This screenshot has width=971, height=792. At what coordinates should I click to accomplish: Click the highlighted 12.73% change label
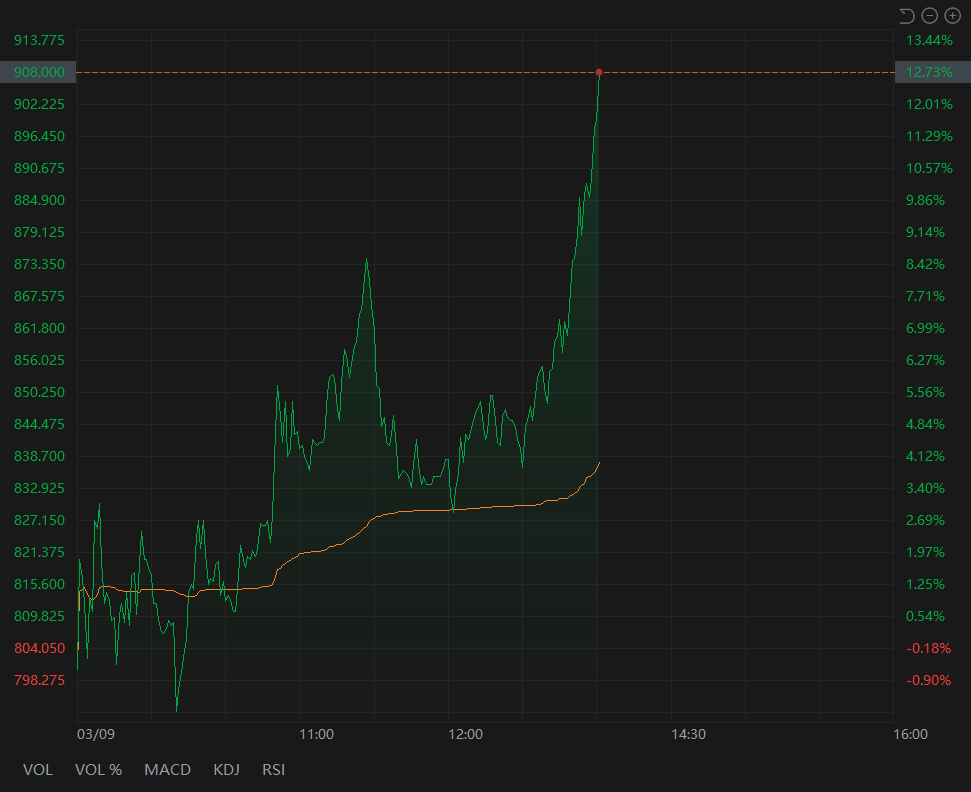point(933,72)
